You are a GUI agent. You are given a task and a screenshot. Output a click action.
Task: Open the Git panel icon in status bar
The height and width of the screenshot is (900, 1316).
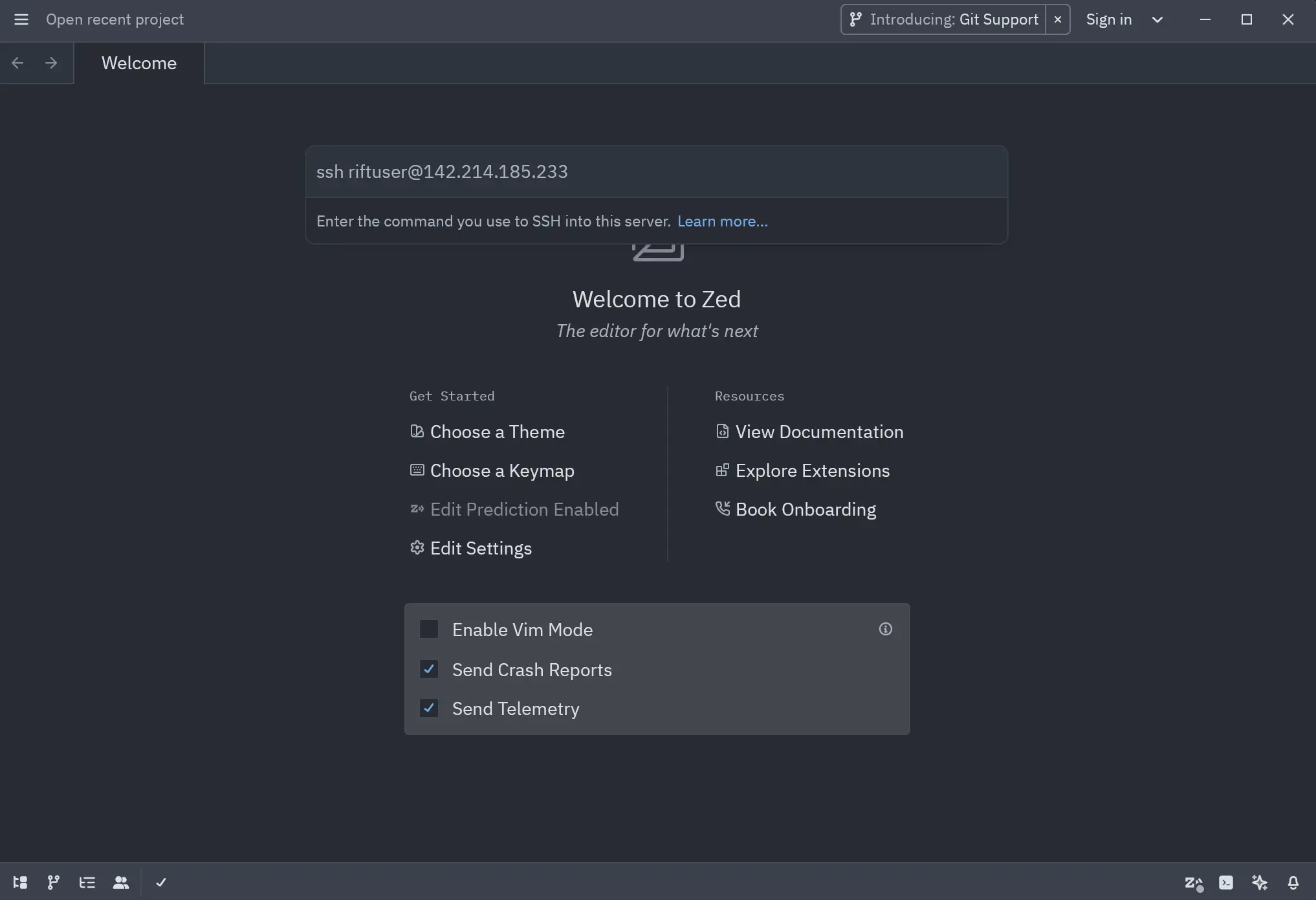(53, 883)
